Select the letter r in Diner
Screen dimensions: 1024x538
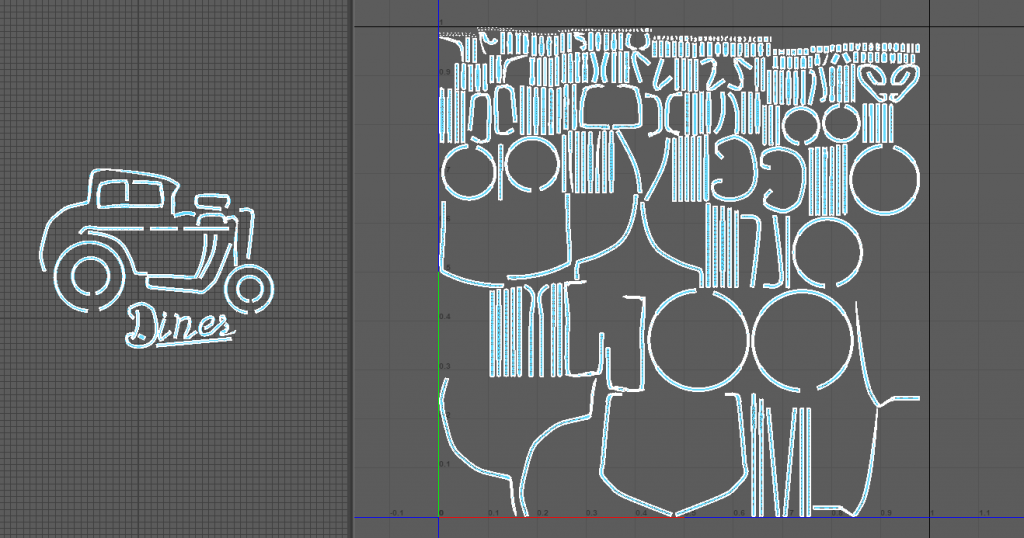tap(222, 325)
